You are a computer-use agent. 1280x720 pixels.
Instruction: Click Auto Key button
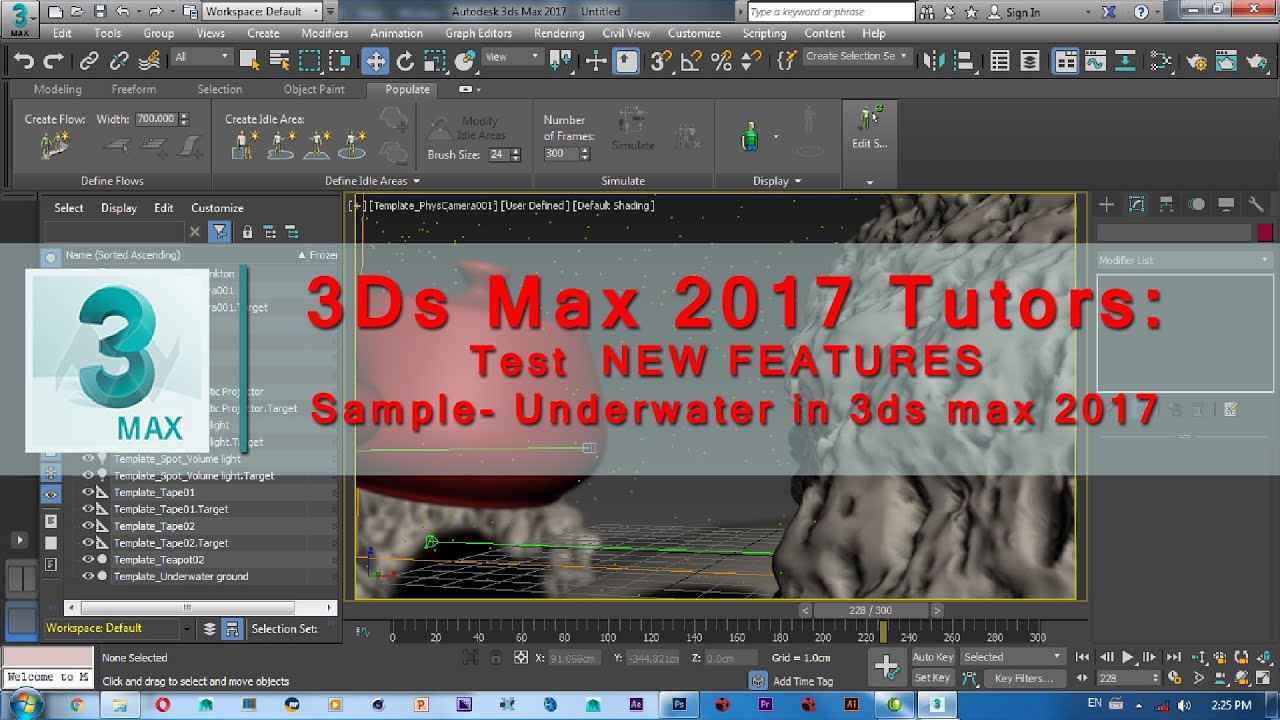point(933,657)
